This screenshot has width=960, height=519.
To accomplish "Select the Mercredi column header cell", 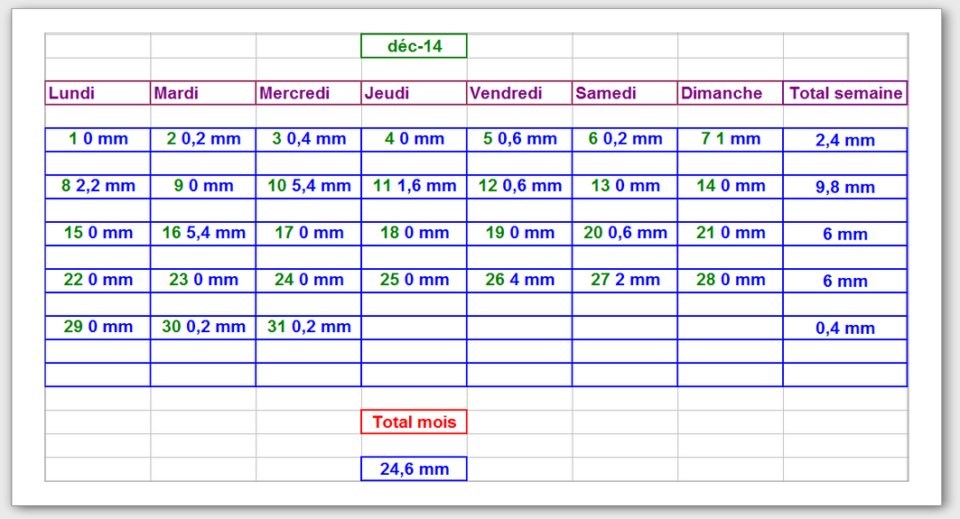I will (308, 93).
